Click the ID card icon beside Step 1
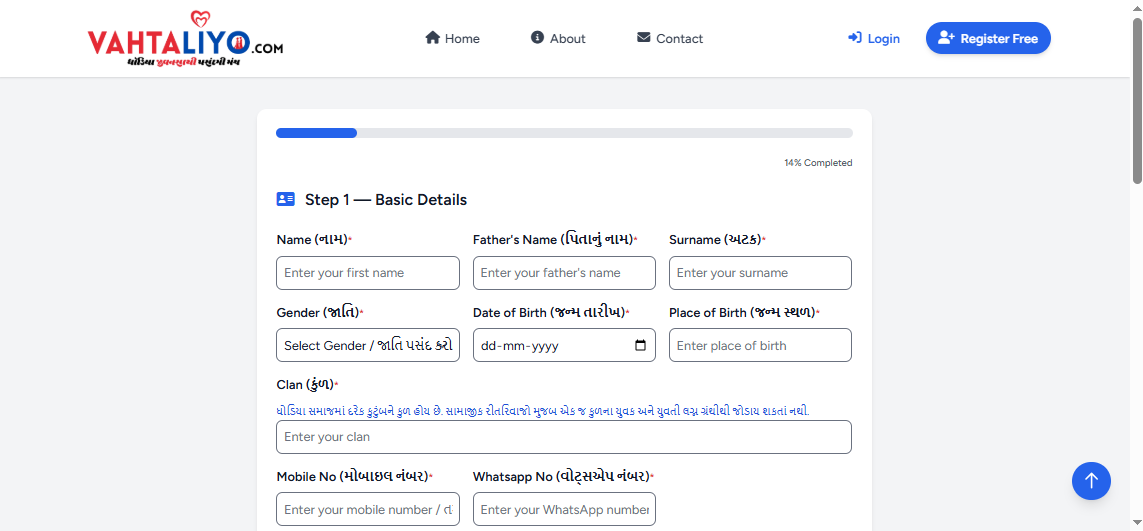Image resolution: width=1143 pixels, height=531 pixels. (286, 199)
